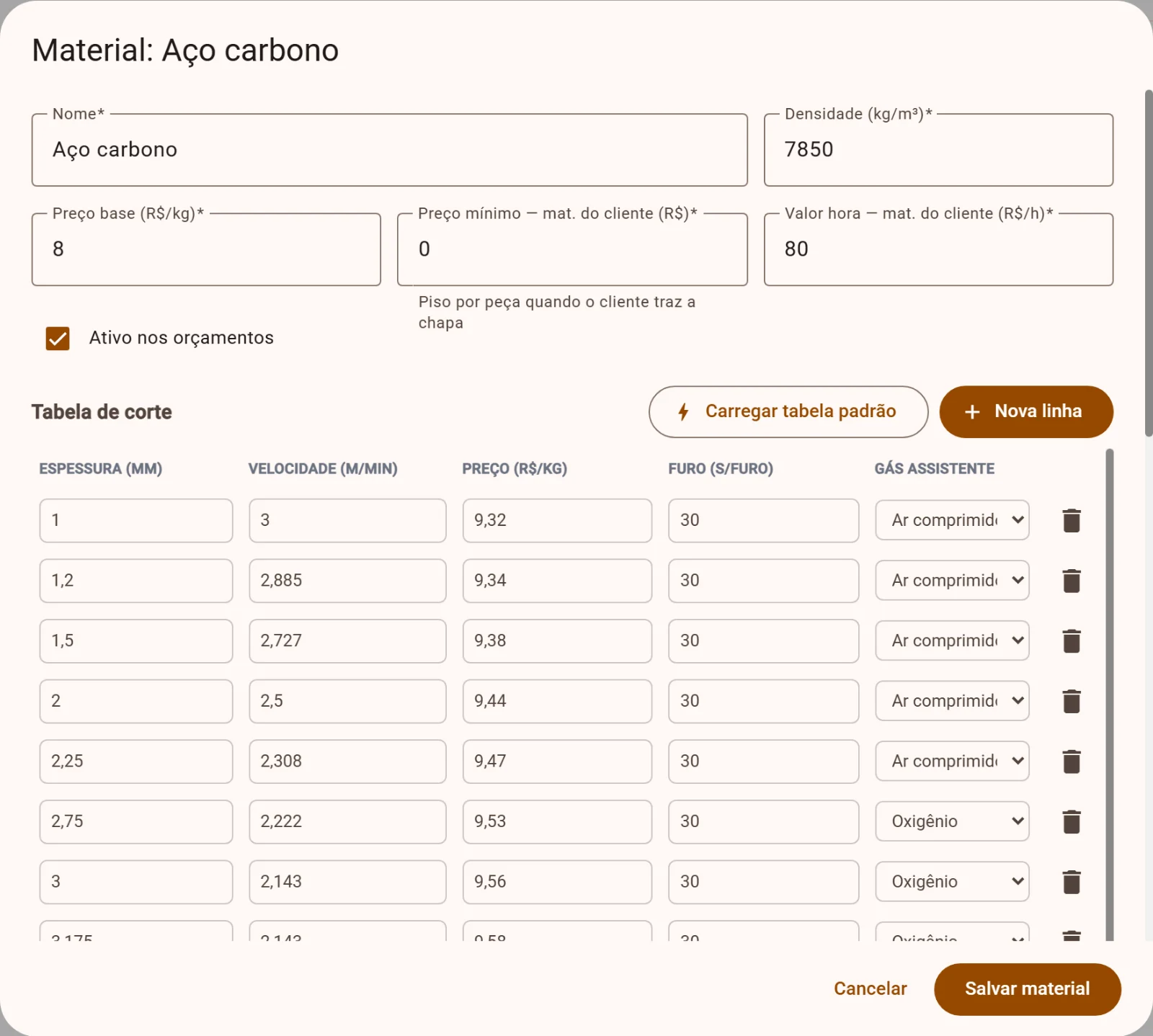Edit velocity field 2,727
The image size is (1153, 1036).
(347, 640)
